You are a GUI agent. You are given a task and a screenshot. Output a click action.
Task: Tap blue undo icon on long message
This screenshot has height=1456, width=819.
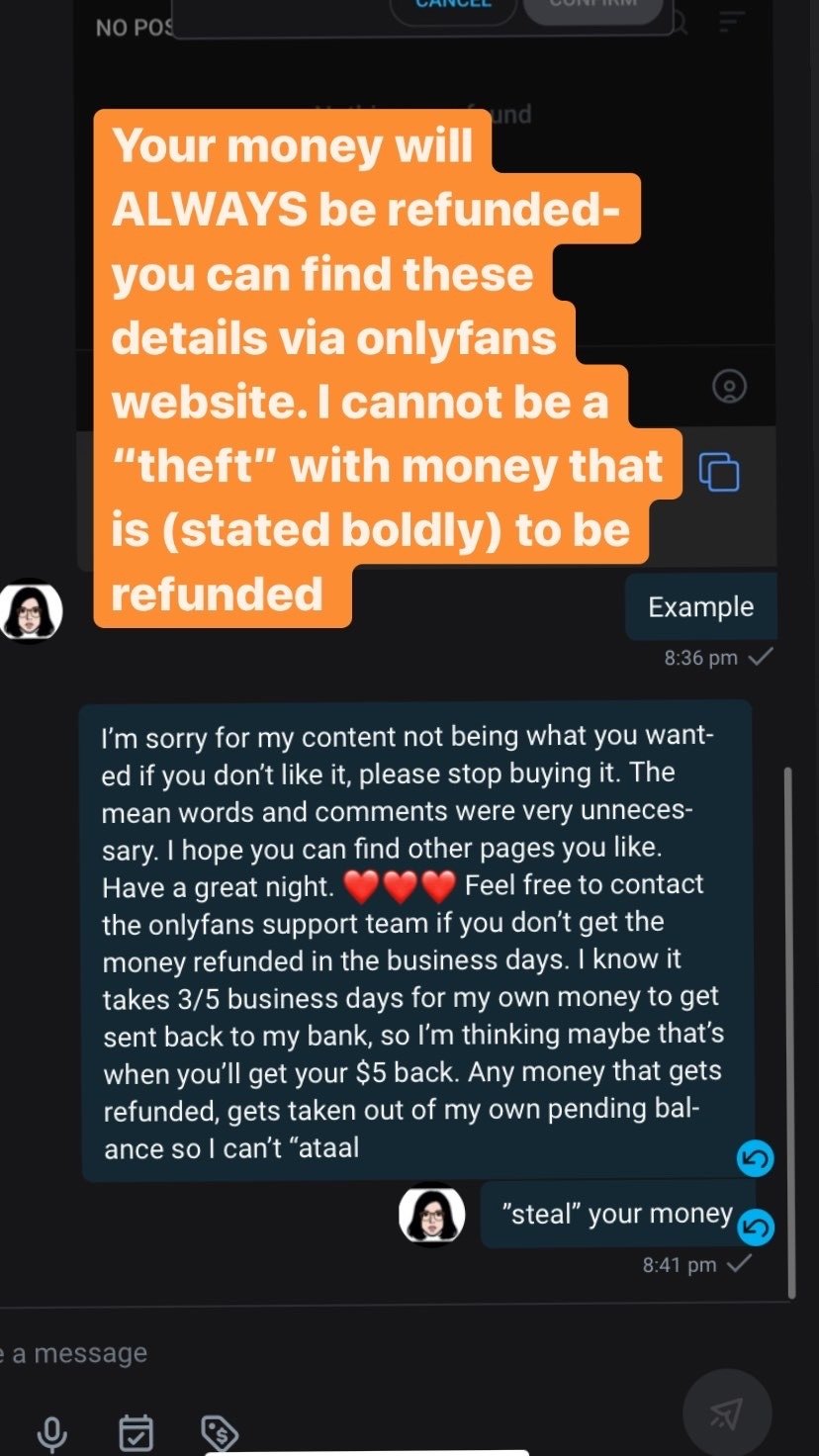pyautogui.click(x=756, y=1158)
